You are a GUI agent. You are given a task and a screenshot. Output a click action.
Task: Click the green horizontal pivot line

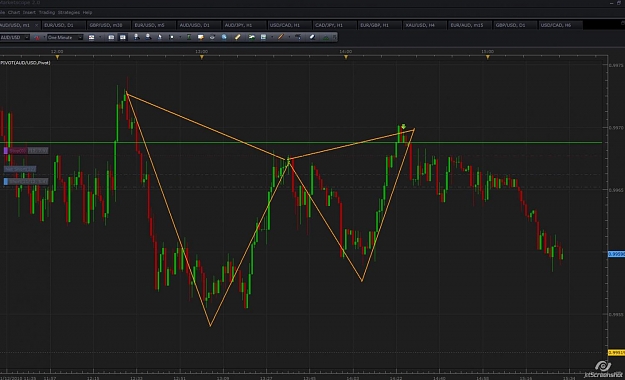301,142
